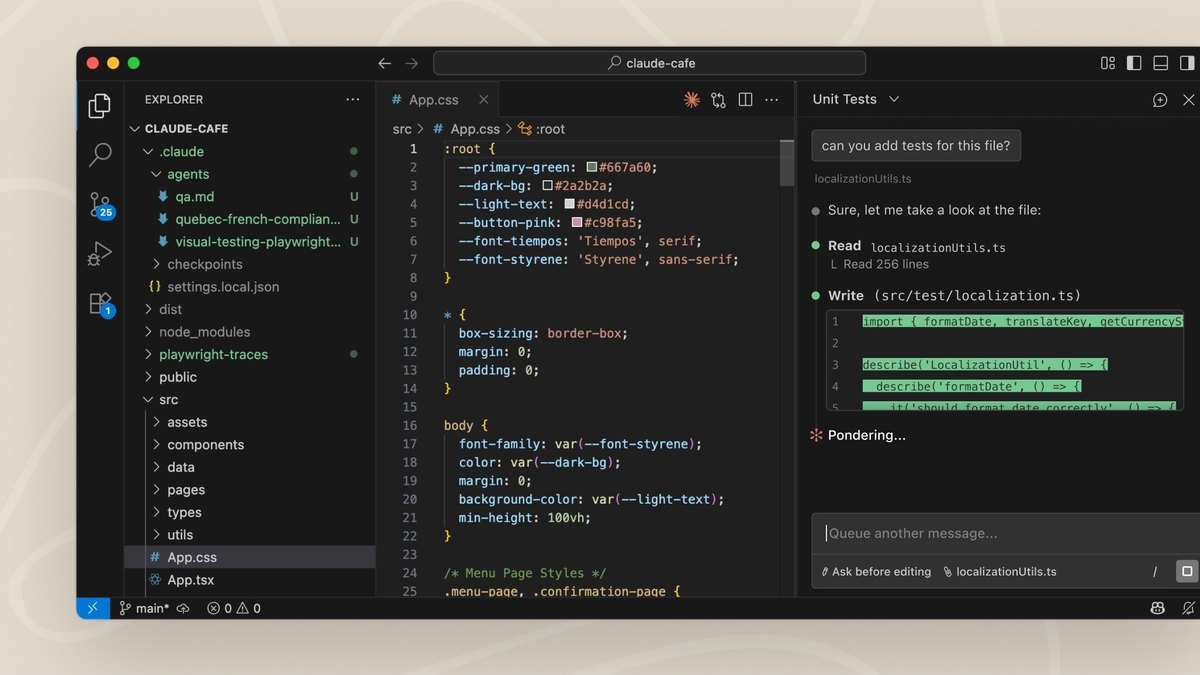The height and width of the screenshot is (675, 1200).
Task: Open the Customize Layout icon in title bar
Action: (x=1108, y=63)
